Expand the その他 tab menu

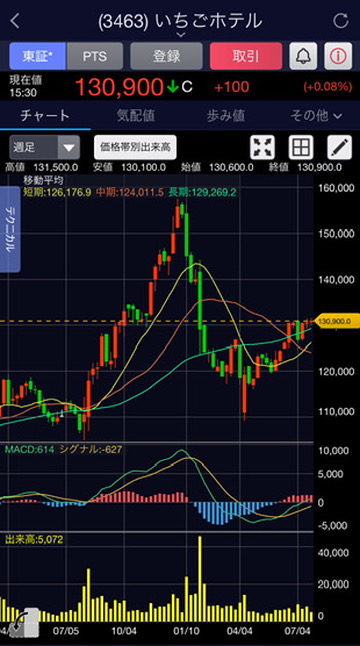(316, 116)
